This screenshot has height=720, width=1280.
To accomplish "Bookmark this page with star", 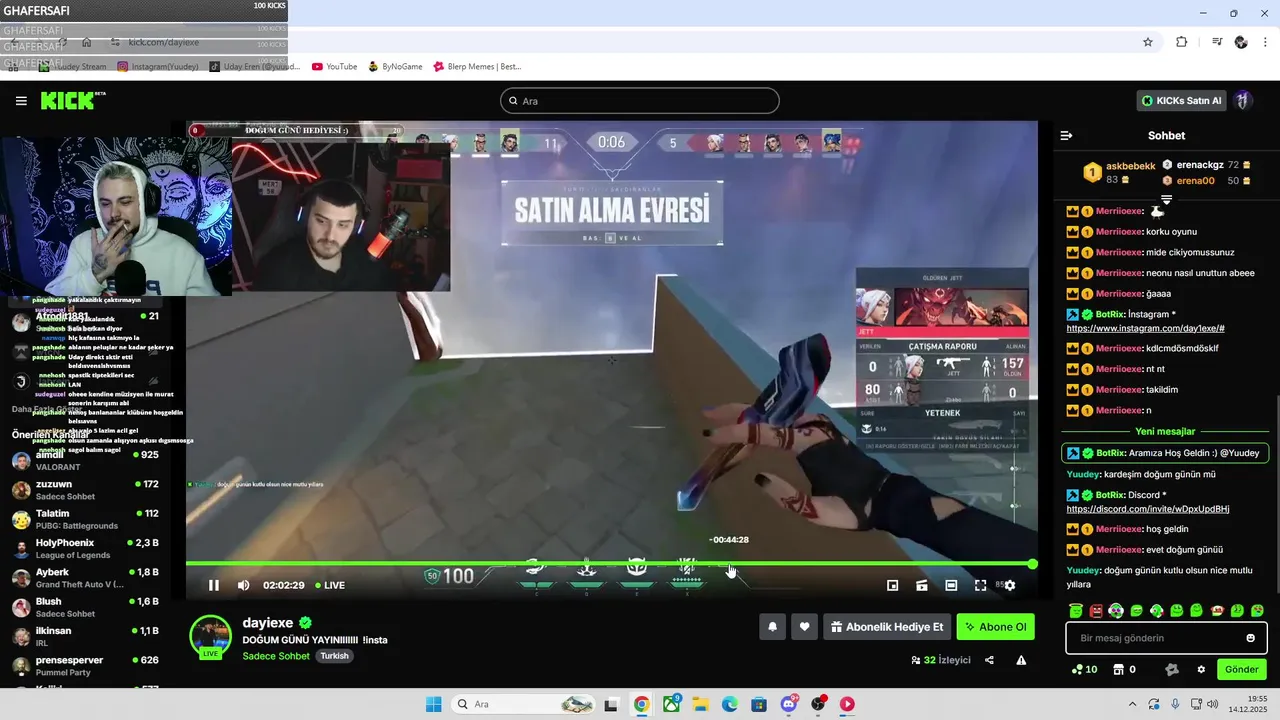I will tap(1148, 42).
